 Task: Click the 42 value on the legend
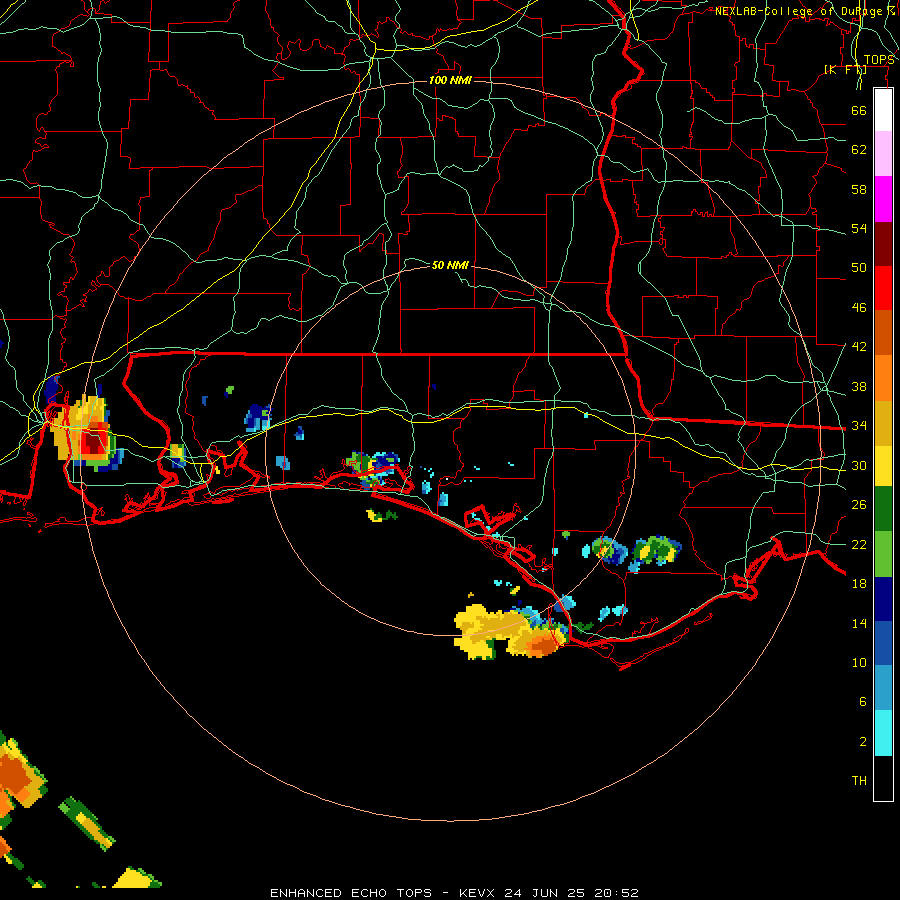(x=859, y=346)
